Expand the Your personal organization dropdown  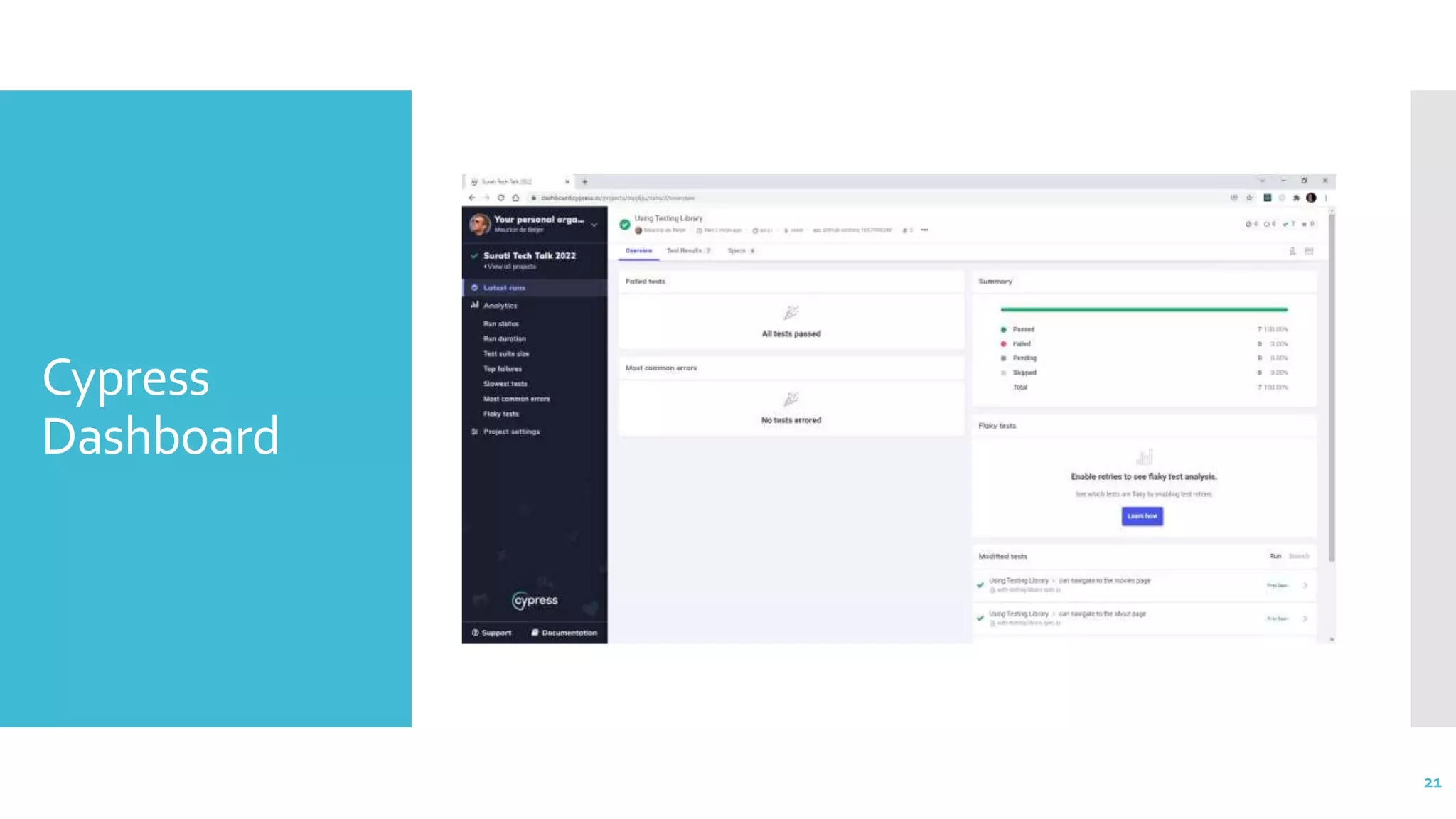594,225
